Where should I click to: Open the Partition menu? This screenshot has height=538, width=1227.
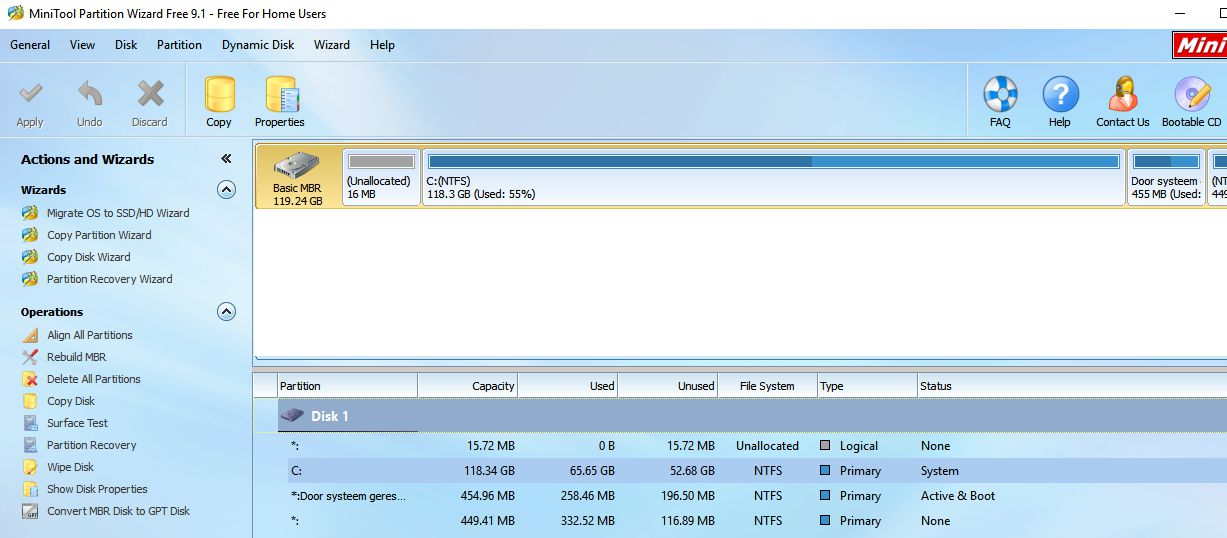[179, 45]
